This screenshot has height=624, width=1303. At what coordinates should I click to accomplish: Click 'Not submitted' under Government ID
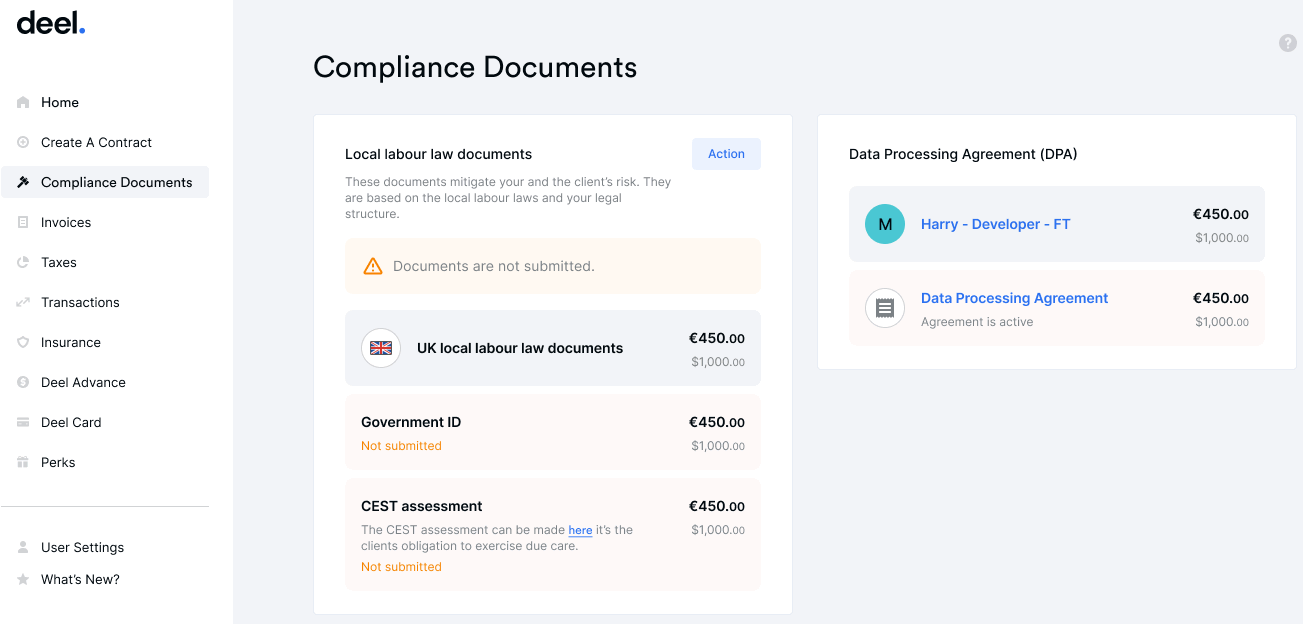(x=401, y=446)
